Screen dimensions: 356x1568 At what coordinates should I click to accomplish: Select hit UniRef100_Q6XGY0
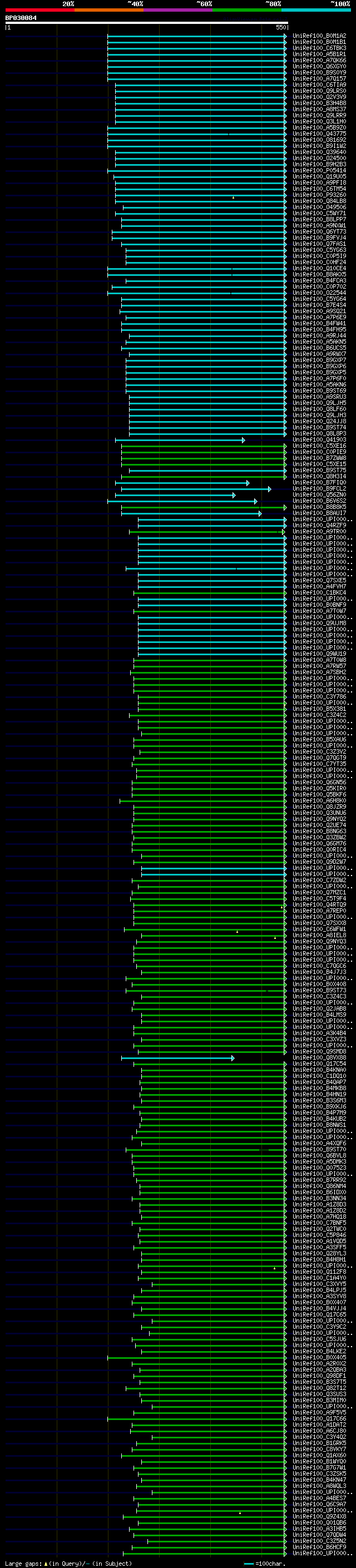coord(319,66)
